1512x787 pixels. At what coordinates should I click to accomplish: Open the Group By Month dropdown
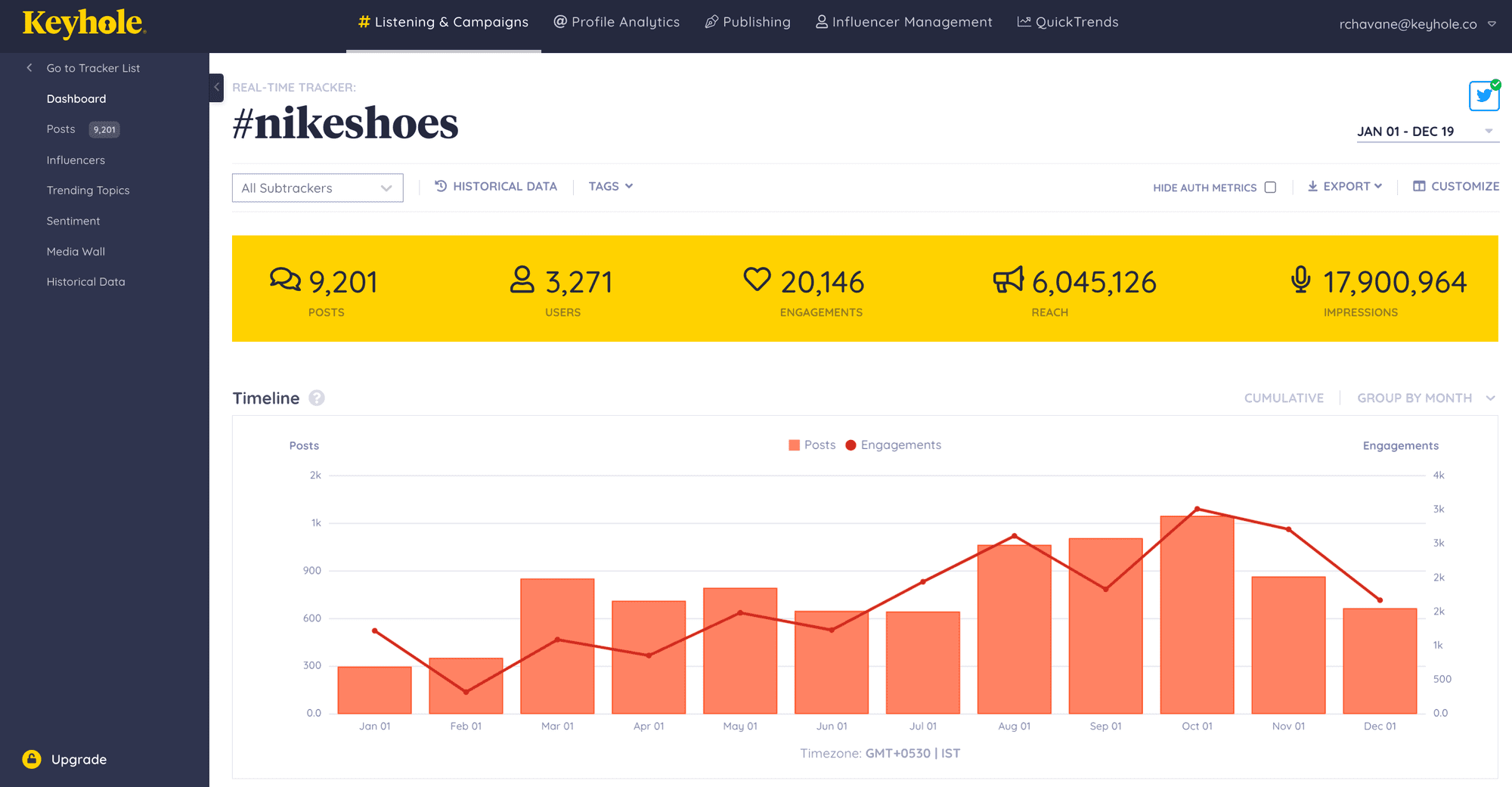[x=1425, y=398]
